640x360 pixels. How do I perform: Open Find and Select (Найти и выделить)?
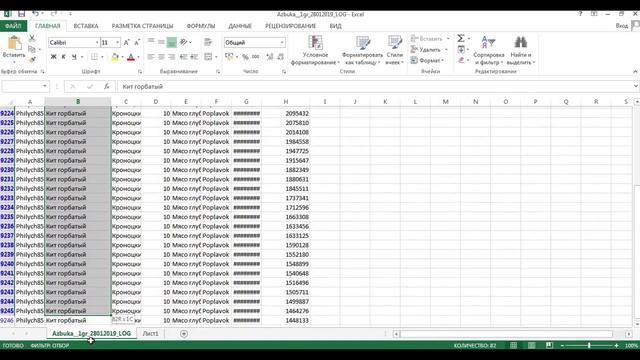click(521, 50)
